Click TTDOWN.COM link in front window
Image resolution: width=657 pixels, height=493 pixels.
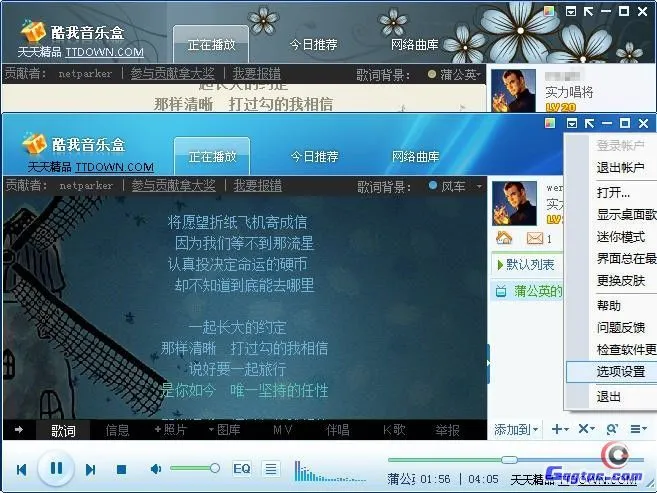(x=114, y=167)
